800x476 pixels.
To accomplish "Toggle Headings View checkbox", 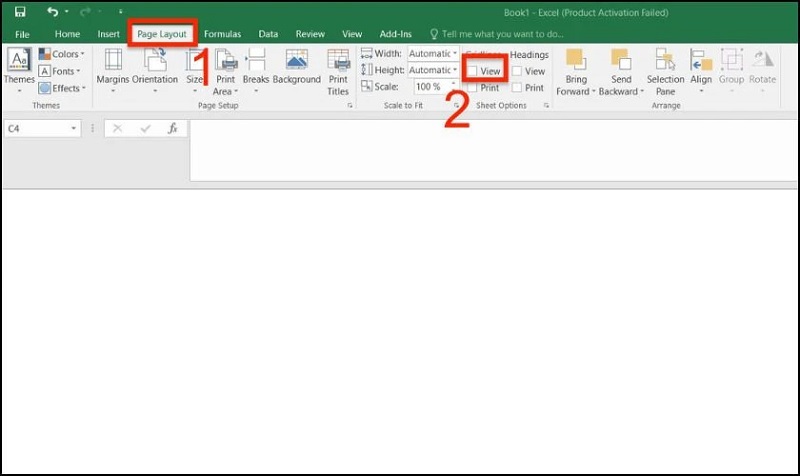I will (517, 72).
